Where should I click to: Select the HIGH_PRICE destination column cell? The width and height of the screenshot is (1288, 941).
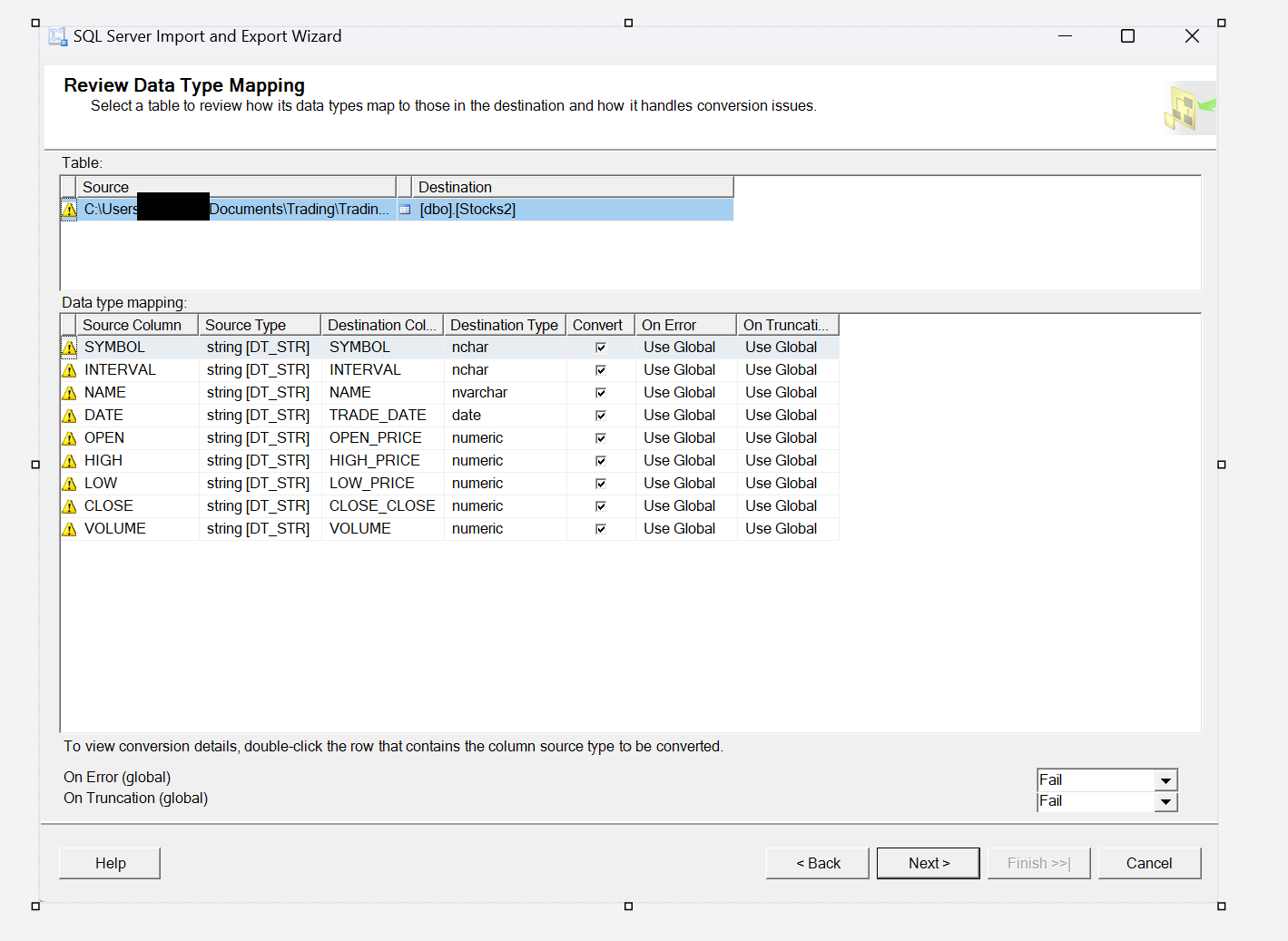(x=382, y=461)
